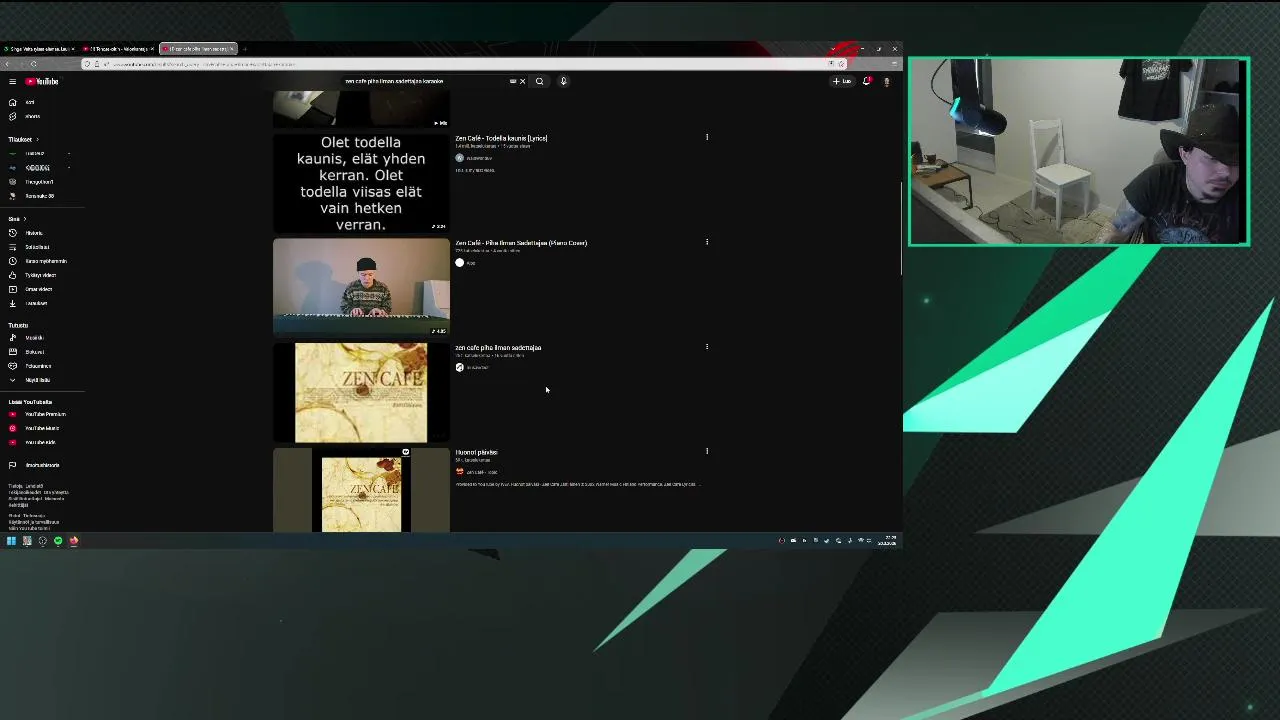Click the page vertical scrollbar
1280x720 pixels.
tap(900, 230)
